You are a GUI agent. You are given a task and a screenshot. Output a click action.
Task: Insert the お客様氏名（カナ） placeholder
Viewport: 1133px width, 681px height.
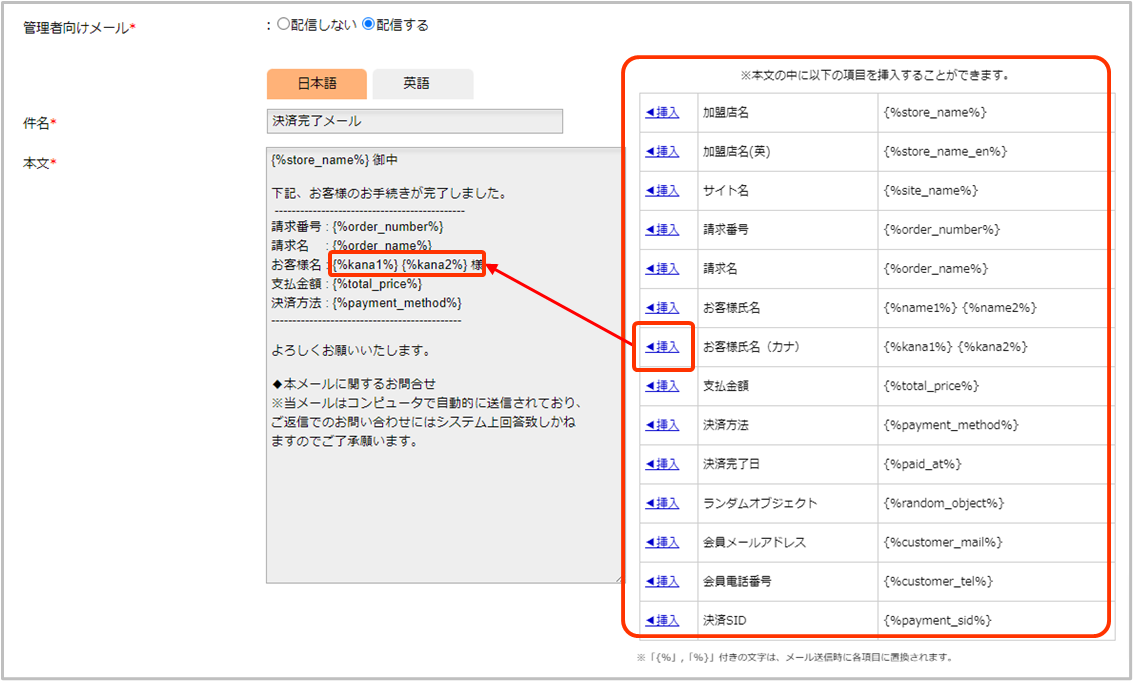click(x=662, y=347)
